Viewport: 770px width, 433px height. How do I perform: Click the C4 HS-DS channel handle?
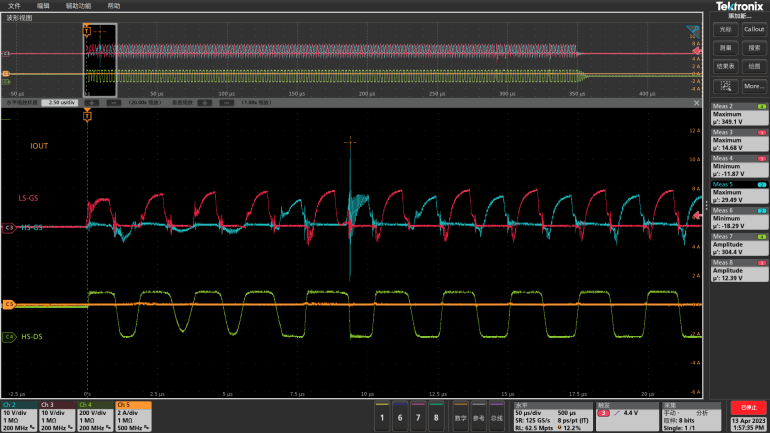coord(8,336)
